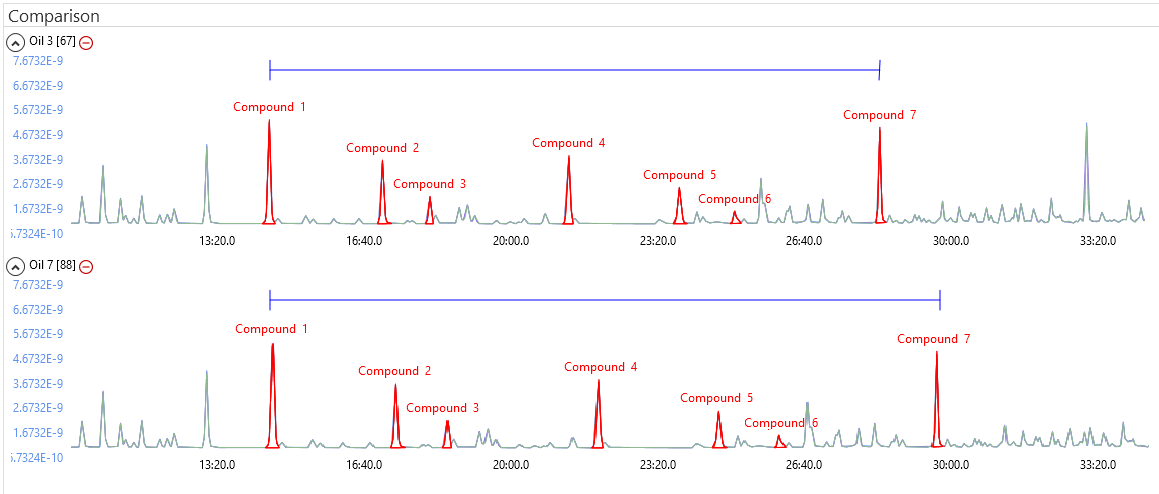Screen dimensions: 1159x494
Task: Collapse the Oil 7 chromatogram panel
Action: click(16, 266)
